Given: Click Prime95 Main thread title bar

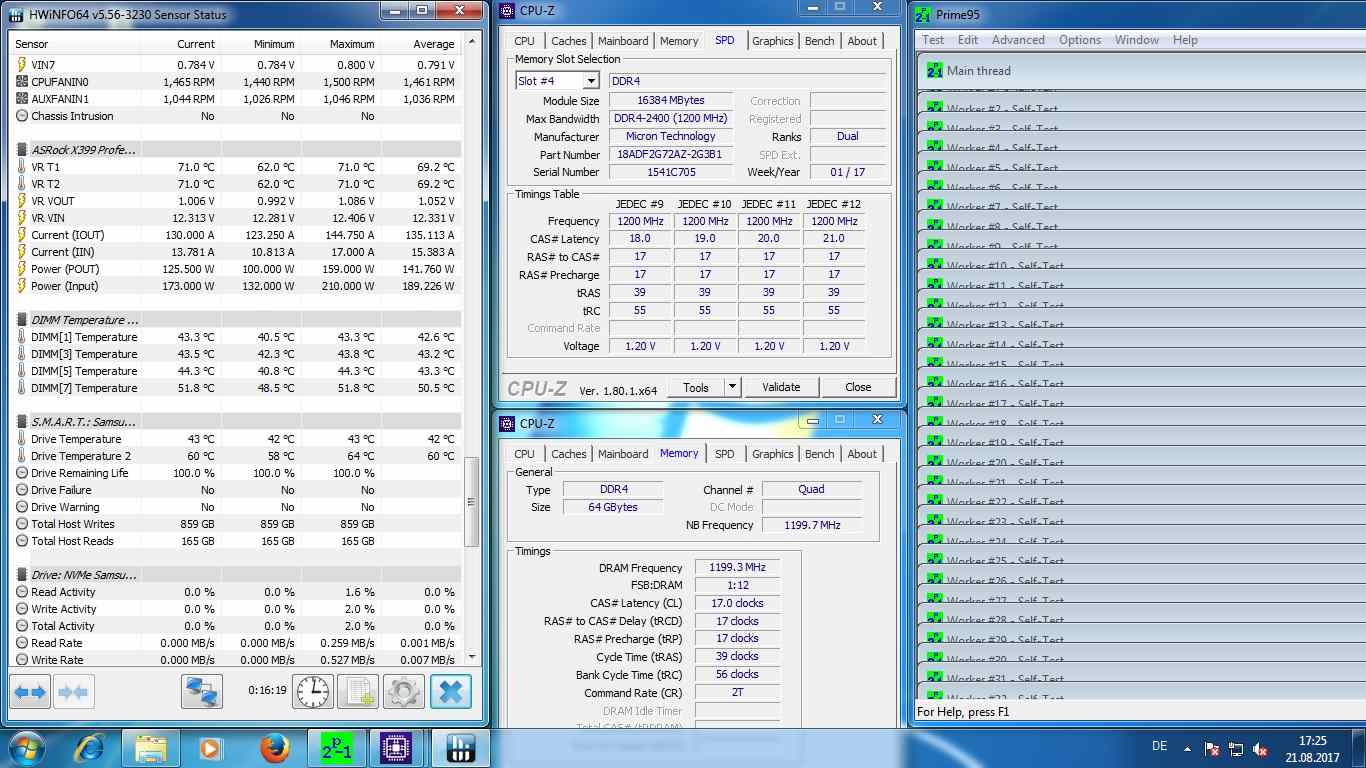Looking at the screenshot, I should click(1140, 71).
